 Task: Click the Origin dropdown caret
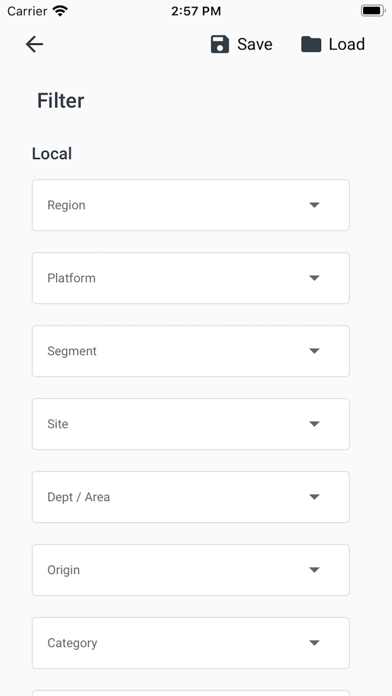[x=314, y=570]
